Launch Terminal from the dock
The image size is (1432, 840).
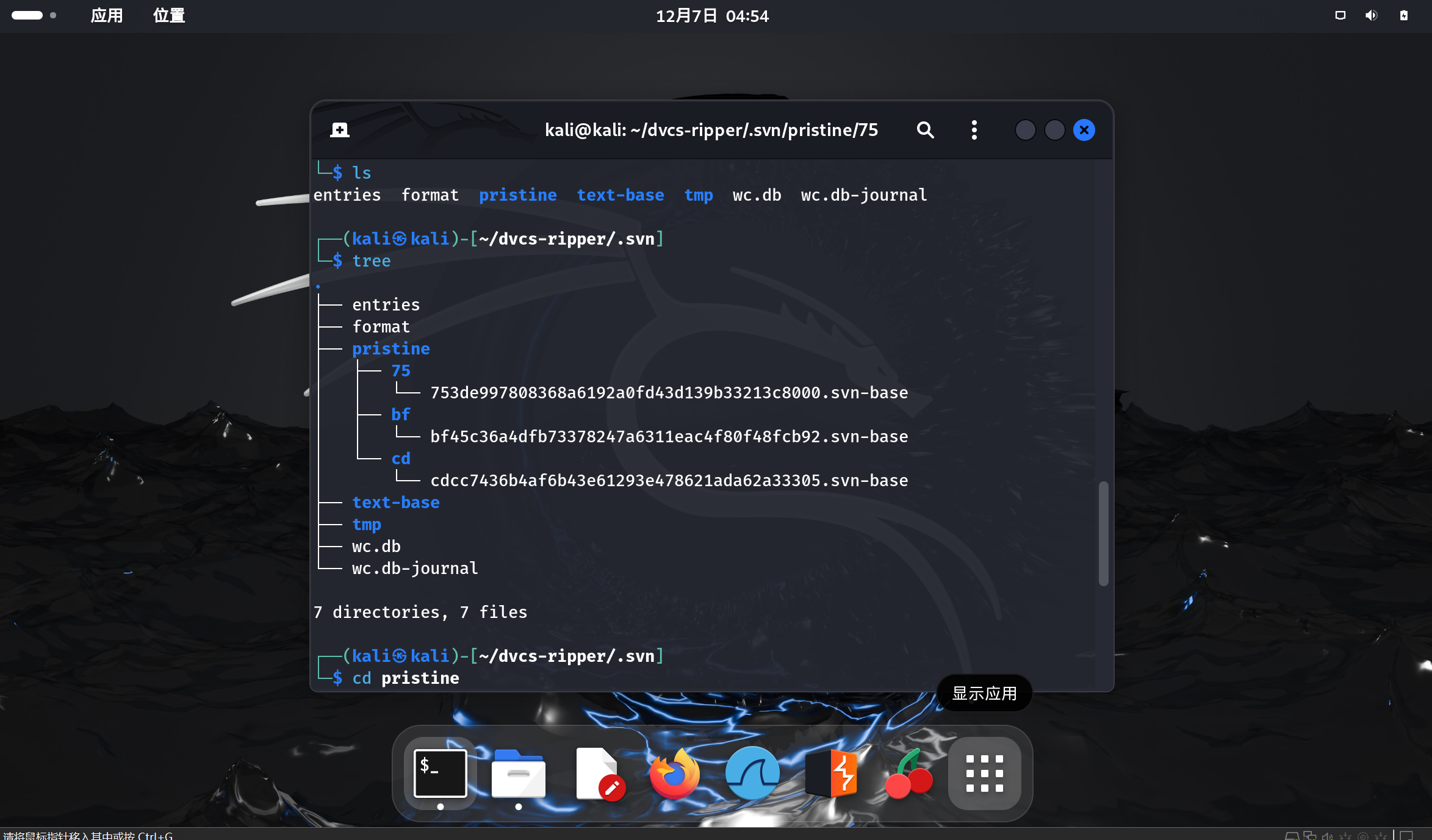coord(440,774)
